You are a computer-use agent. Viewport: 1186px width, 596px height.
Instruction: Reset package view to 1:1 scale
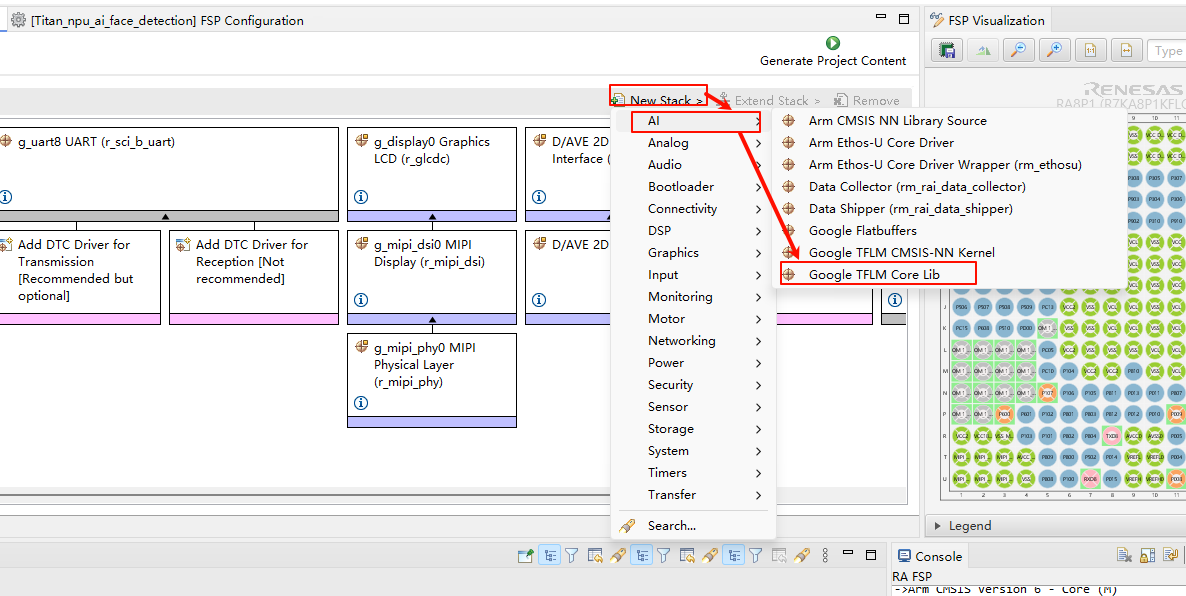(1090, 50)
